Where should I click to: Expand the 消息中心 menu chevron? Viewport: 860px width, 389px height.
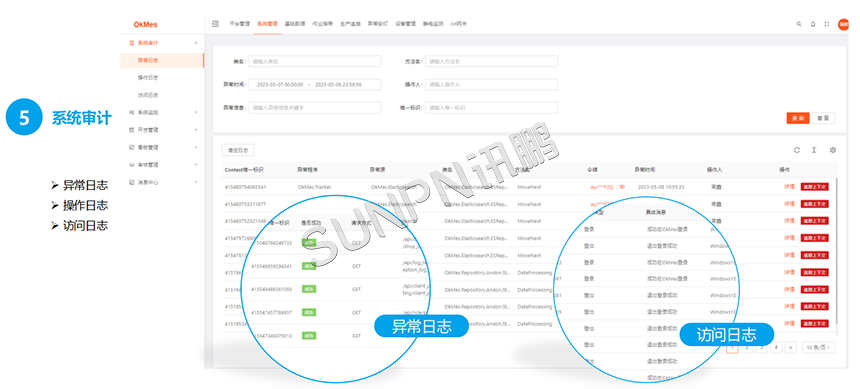click(x=196, y=182)
